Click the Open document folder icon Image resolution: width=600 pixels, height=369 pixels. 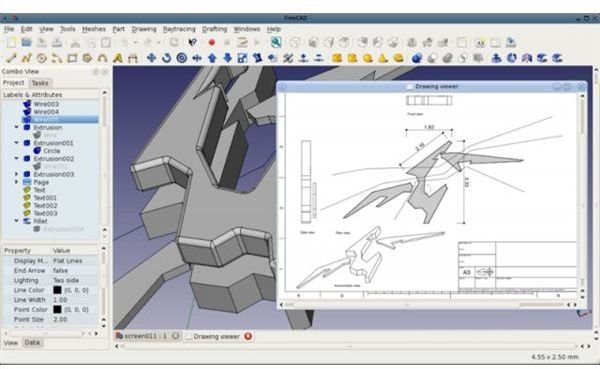pos(26,42)
